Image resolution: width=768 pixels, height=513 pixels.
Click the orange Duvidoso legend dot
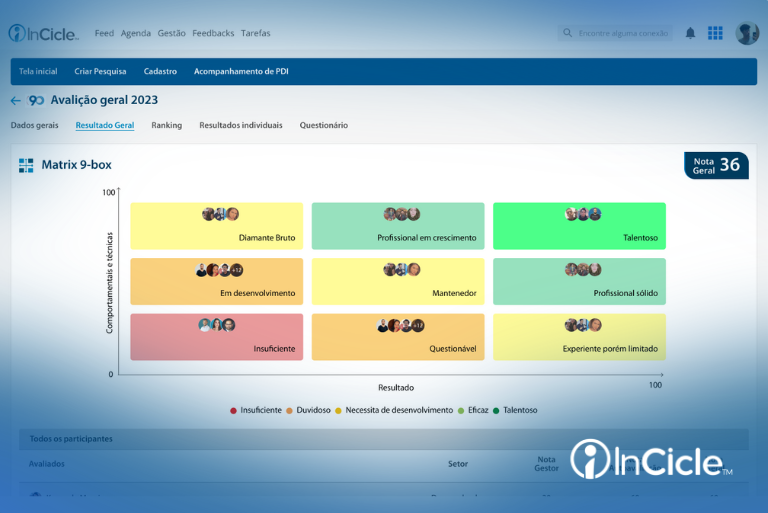pyautogui.click(x=289, y=411)
